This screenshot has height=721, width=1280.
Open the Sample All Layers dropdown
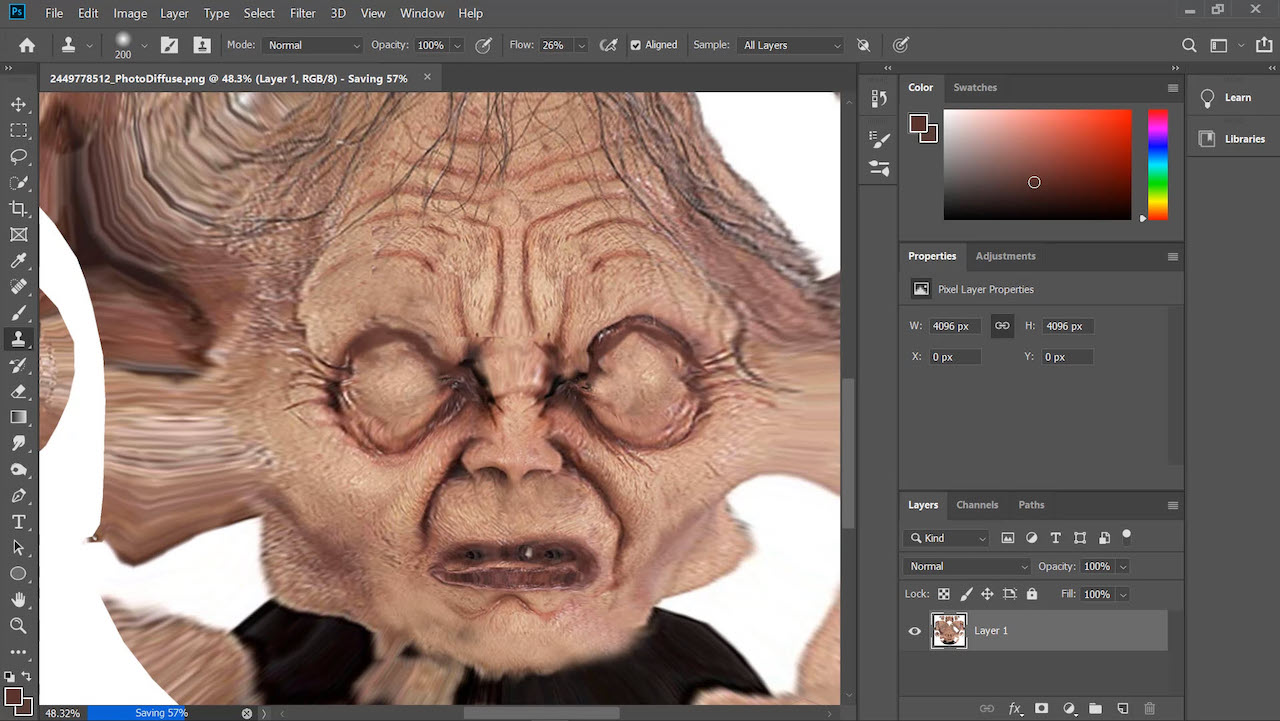click(791, 45)
